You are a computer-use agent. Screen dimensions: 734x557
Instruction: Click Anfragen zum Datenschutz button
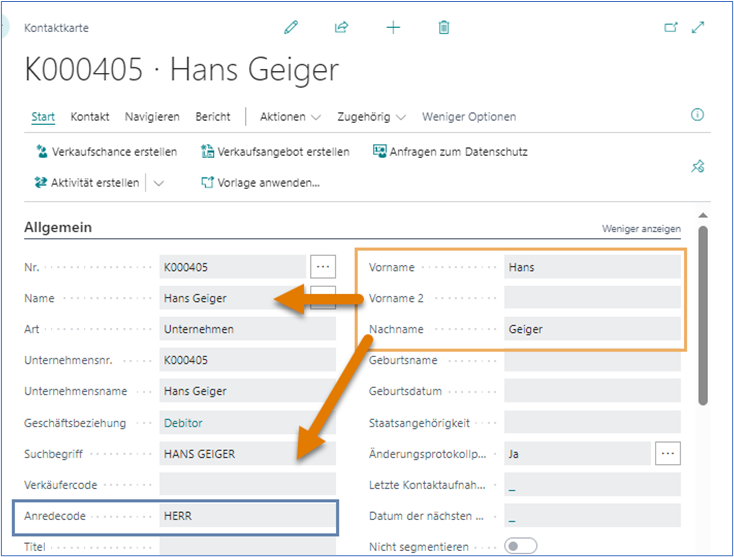click(450, 152)
